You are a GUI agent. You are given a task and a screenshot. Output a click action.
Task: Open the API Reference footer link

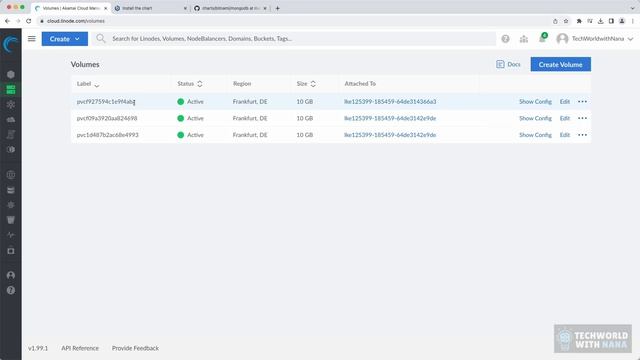click(x=80, y=348)
